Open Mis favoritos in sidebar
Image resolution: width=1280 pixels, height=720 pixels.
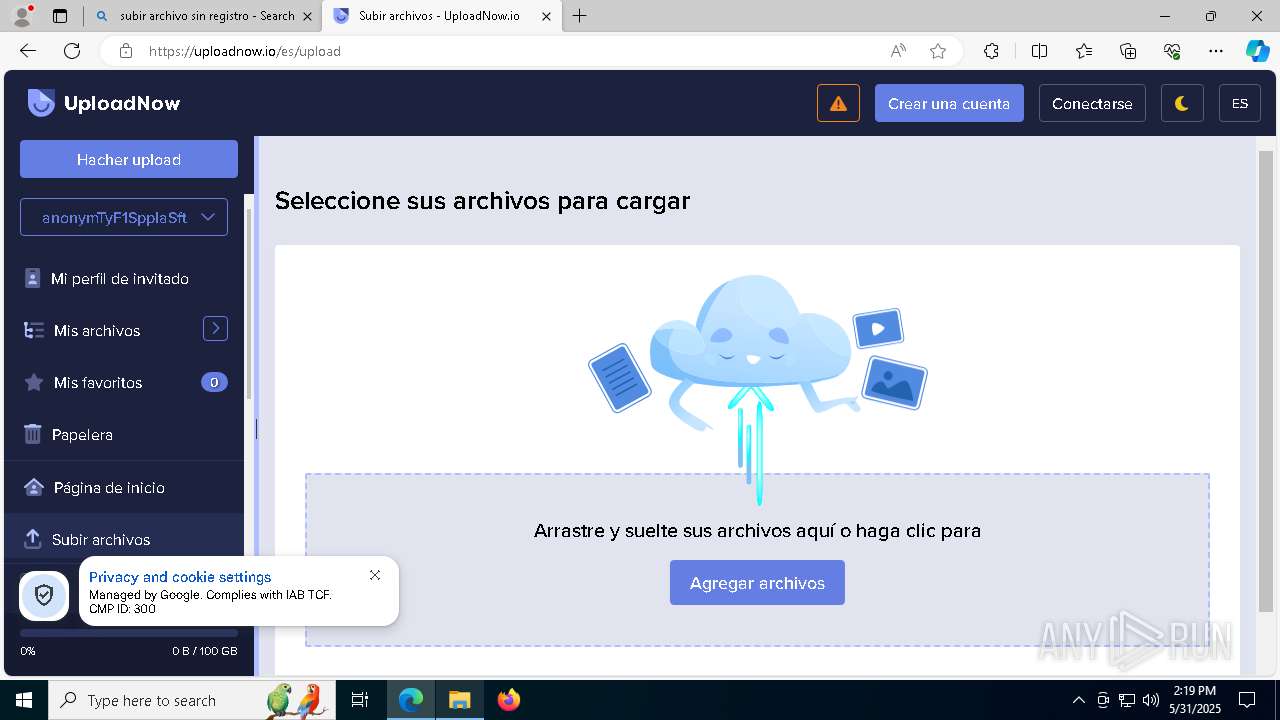pos(98,383)
